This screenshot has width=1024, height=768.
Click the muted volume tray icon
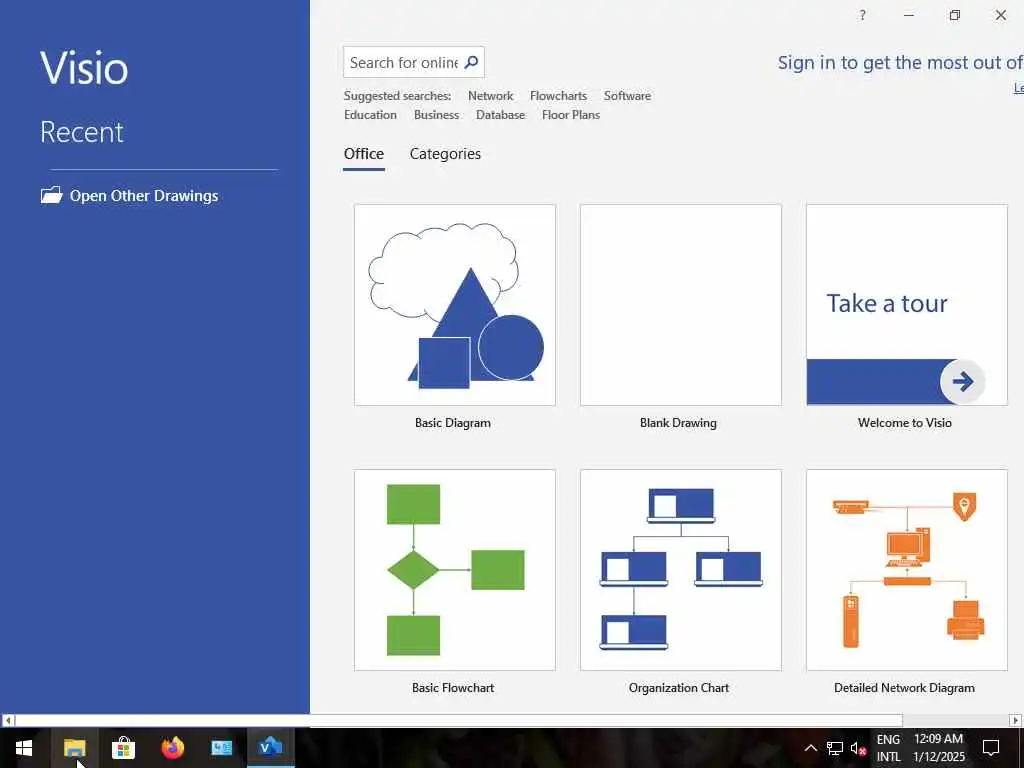coord(858,748)
